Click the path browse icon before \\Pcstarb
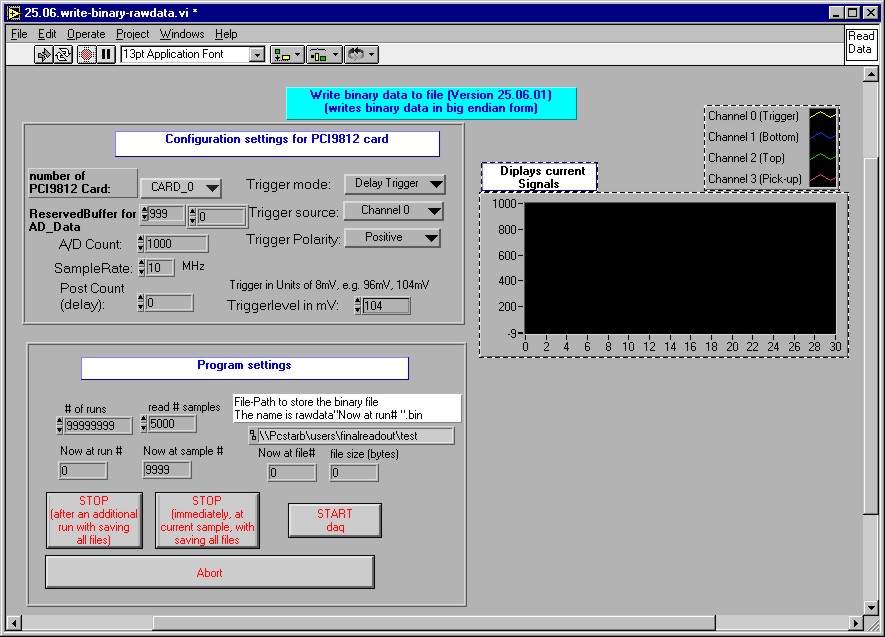The image size is (885, 637). tap(253, 436)
